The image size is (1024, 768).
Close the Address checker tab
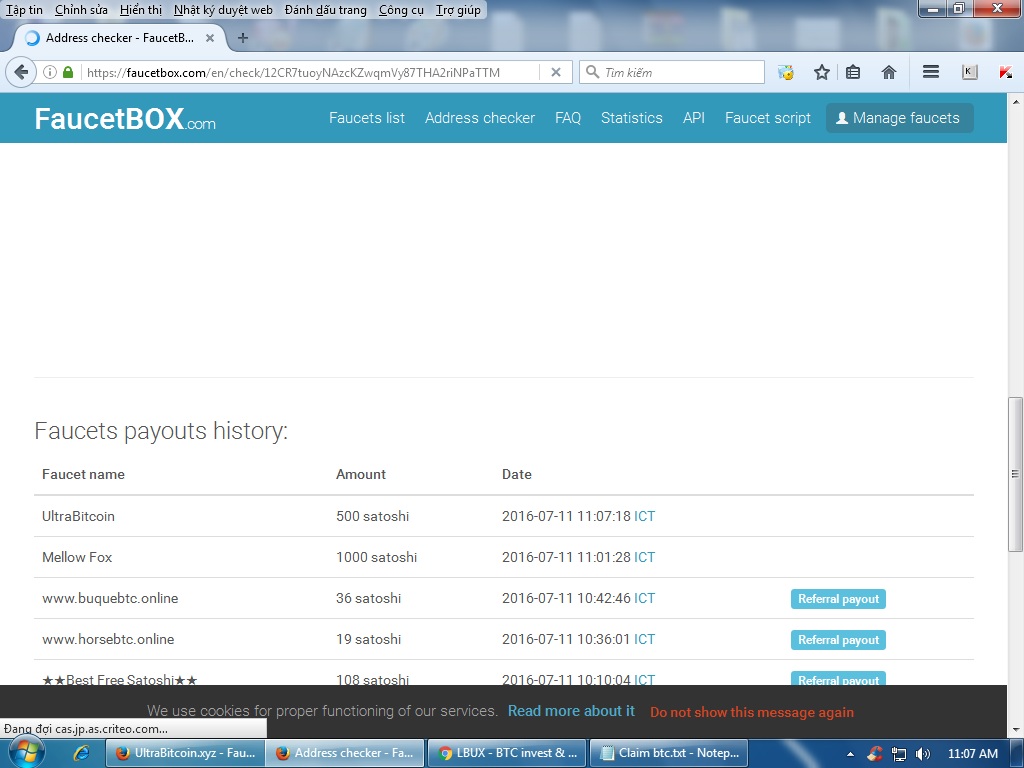[x=210, y=38]
